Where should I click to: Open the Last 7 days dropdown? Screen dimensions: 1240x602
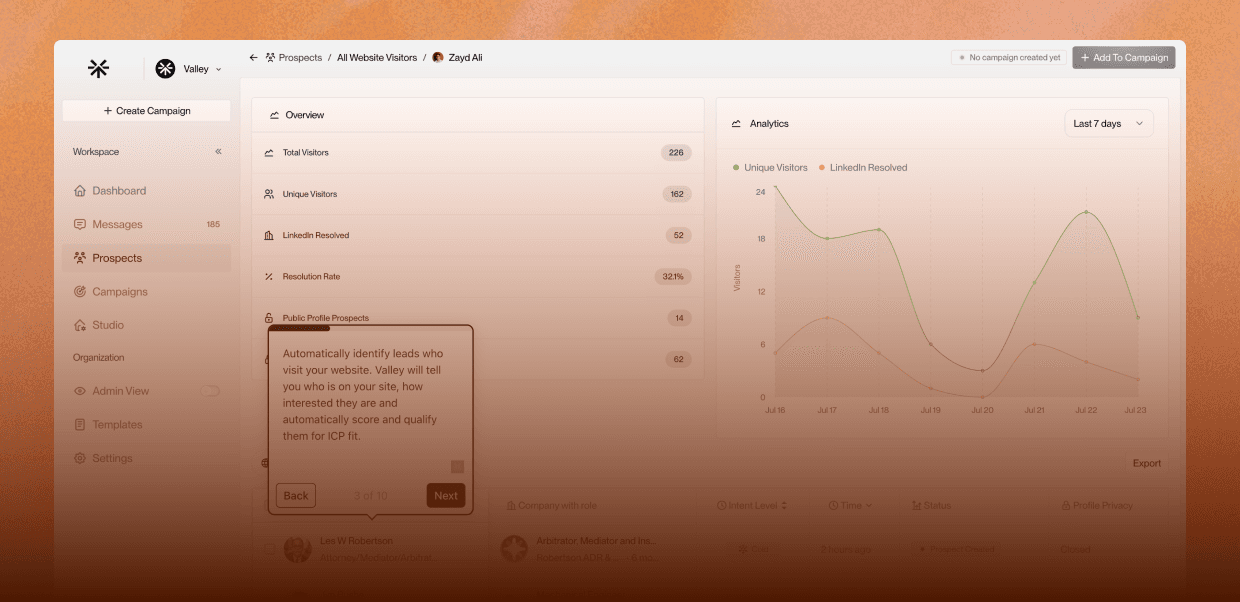[1109, 124]
